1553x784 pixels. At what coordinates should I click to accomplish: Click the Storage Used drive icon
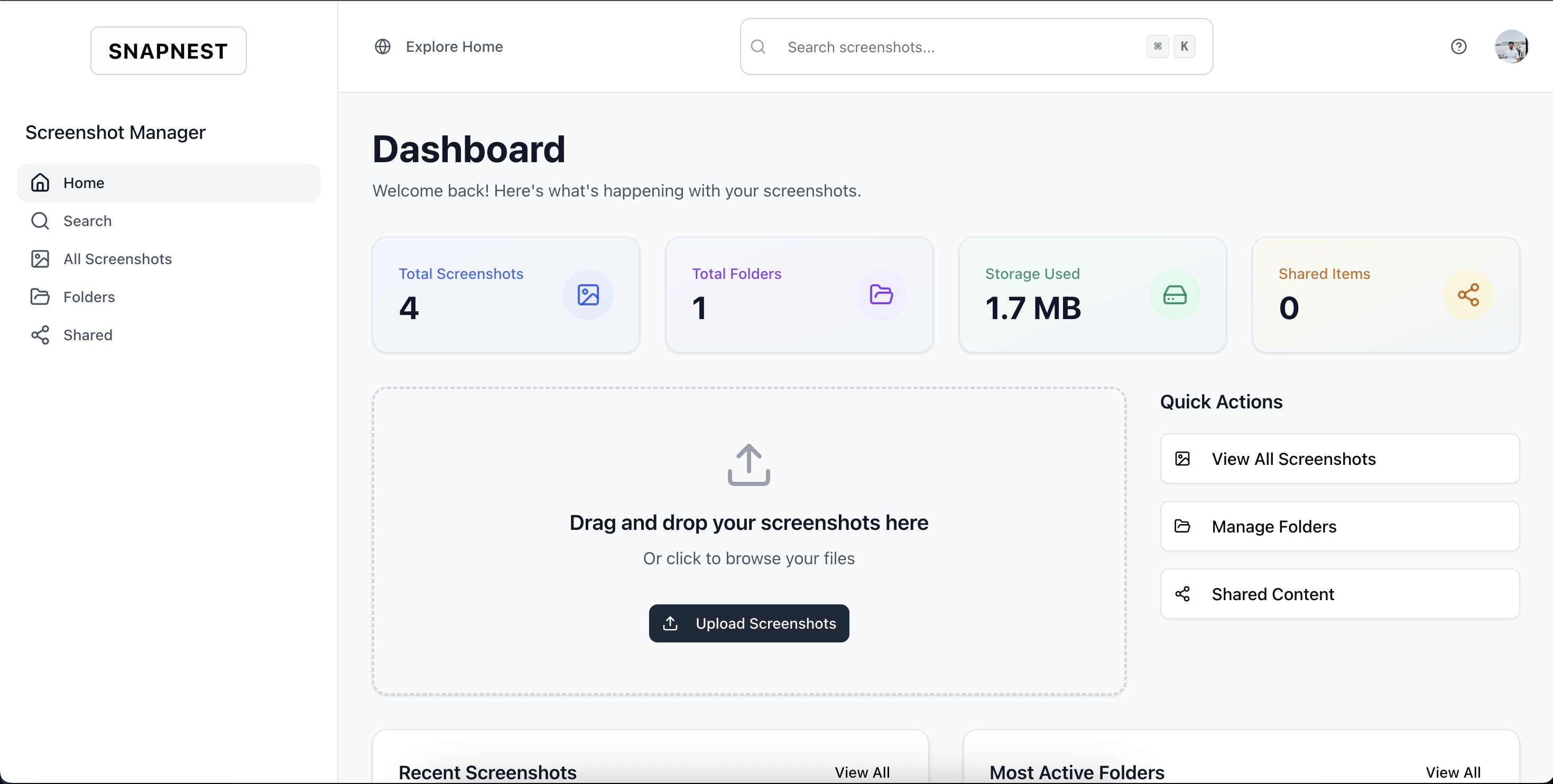[1175, 295]
